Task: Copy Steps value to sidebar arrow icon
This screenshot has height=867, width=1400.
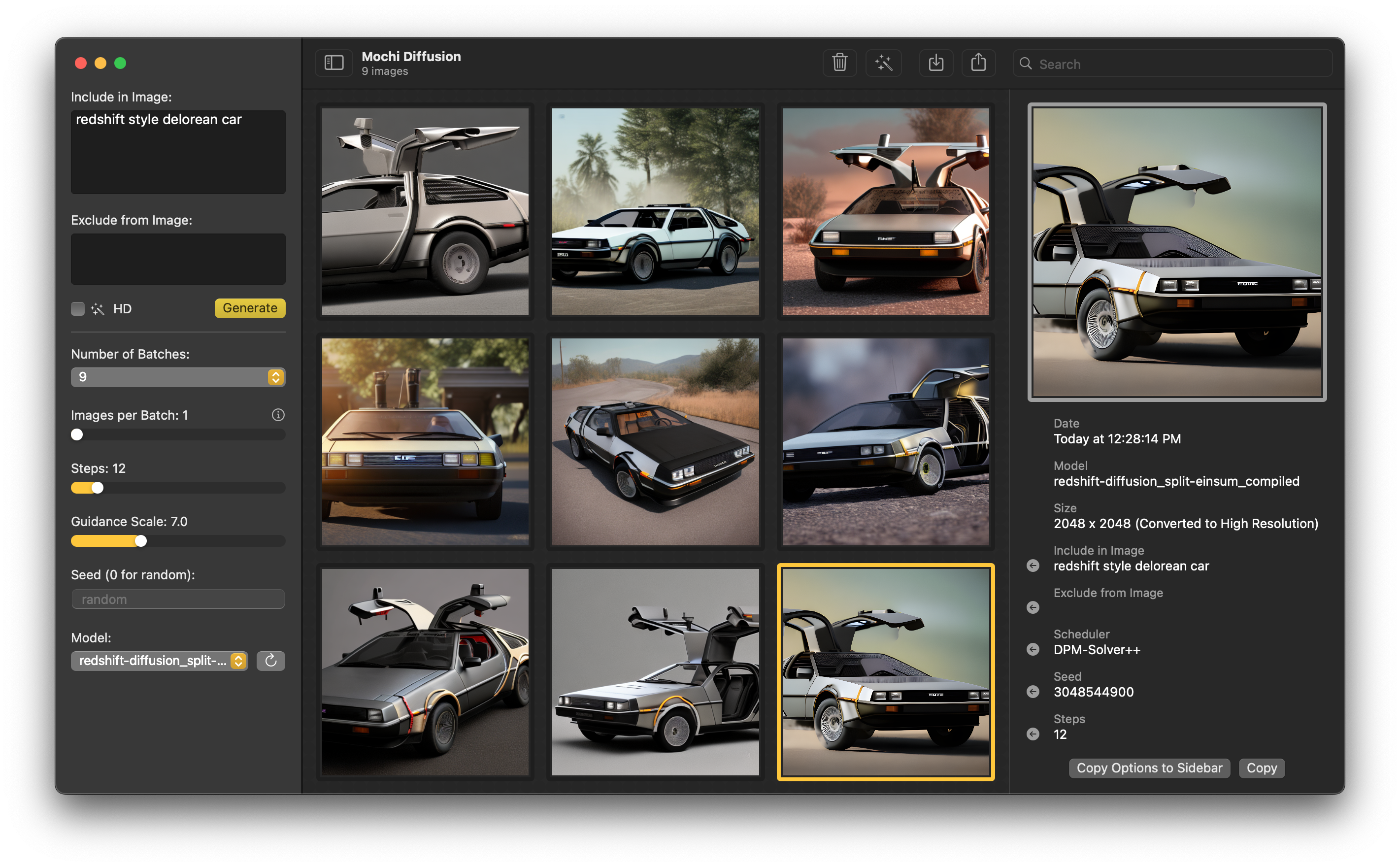Action: tap(1033, 734)
